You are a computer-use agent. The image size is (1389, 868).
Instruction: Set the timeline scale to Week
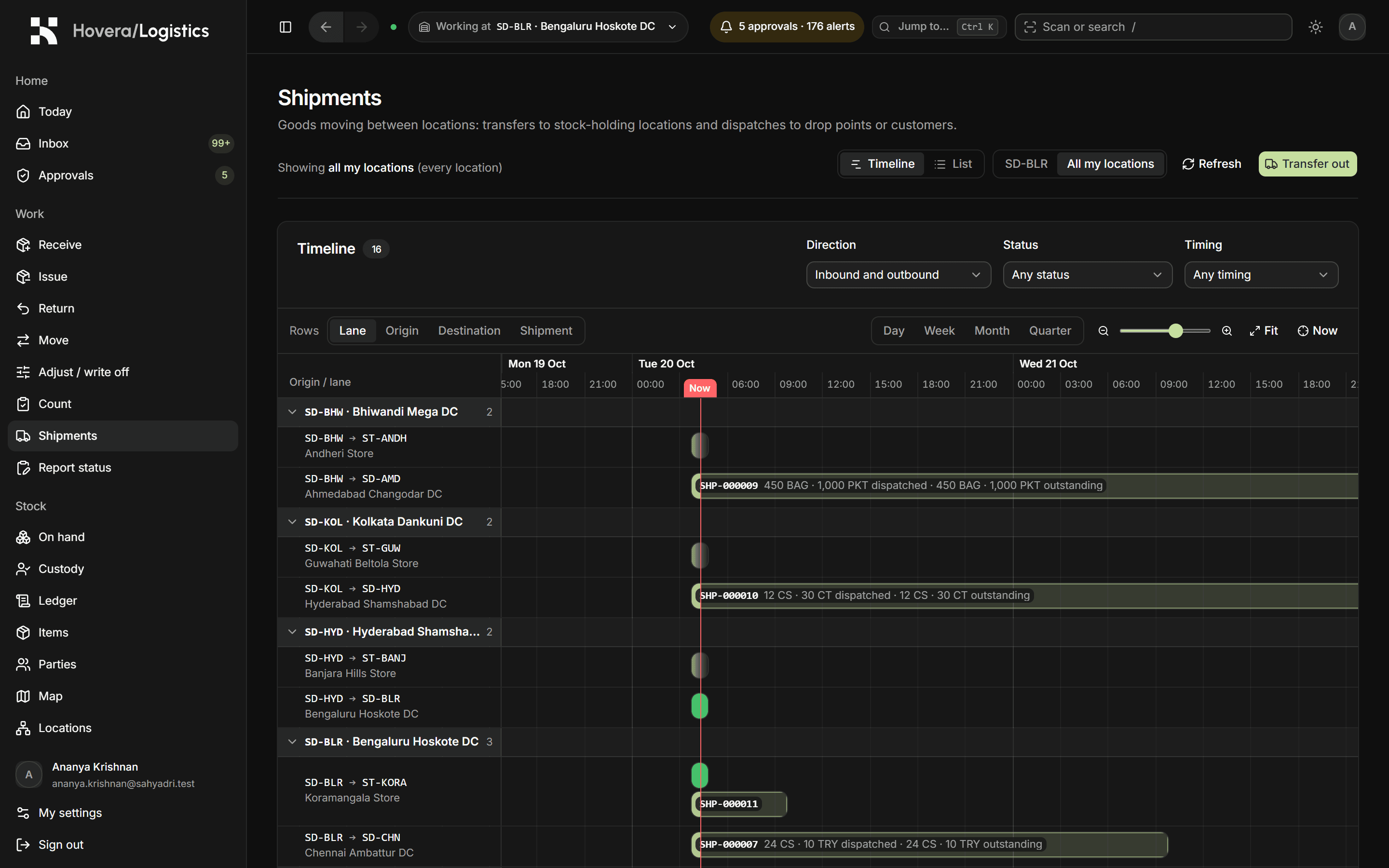[939, 331]
